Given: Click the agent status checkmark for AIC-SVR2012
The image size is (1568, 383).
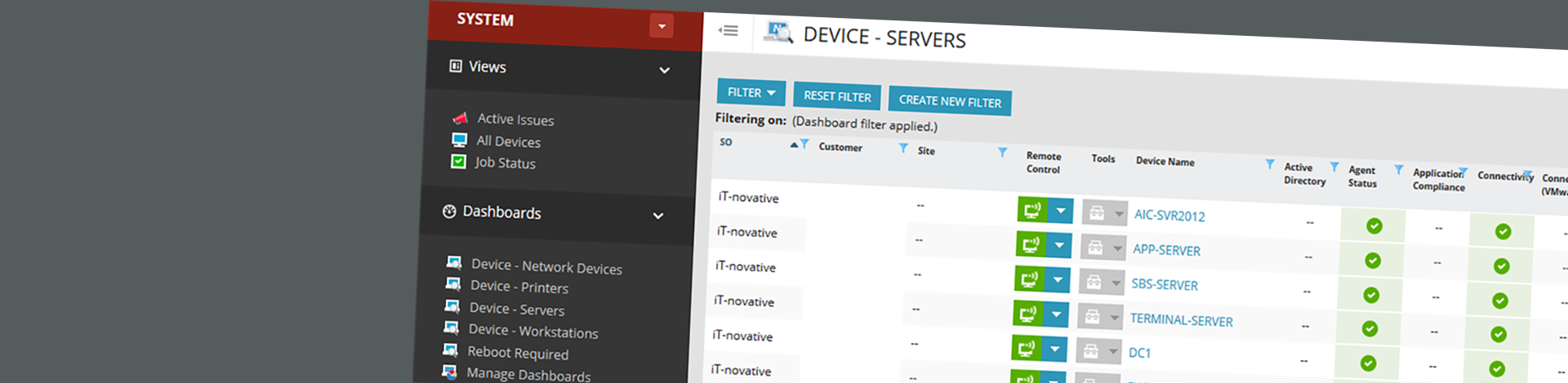Looking at the screenshot, I should [1374, 226].
